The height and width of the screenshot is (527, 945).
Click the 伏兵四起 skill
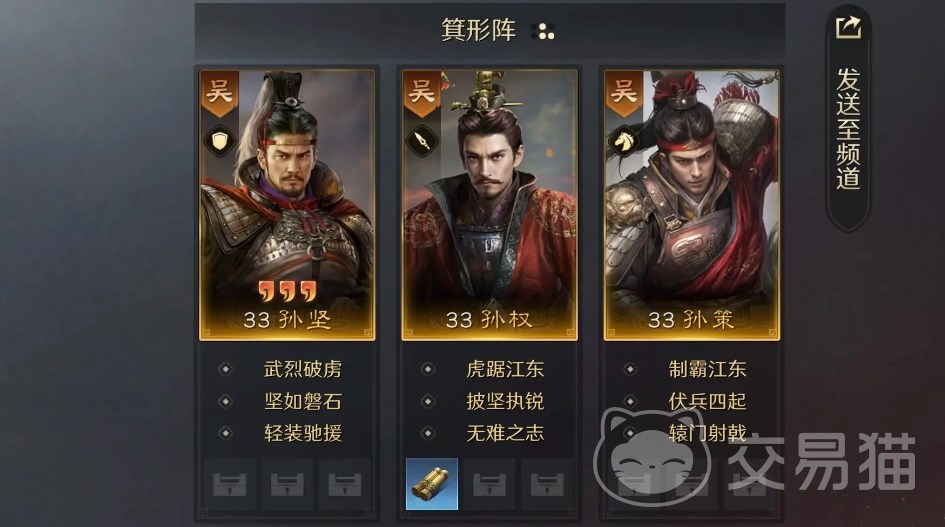[x=708, y=401]
